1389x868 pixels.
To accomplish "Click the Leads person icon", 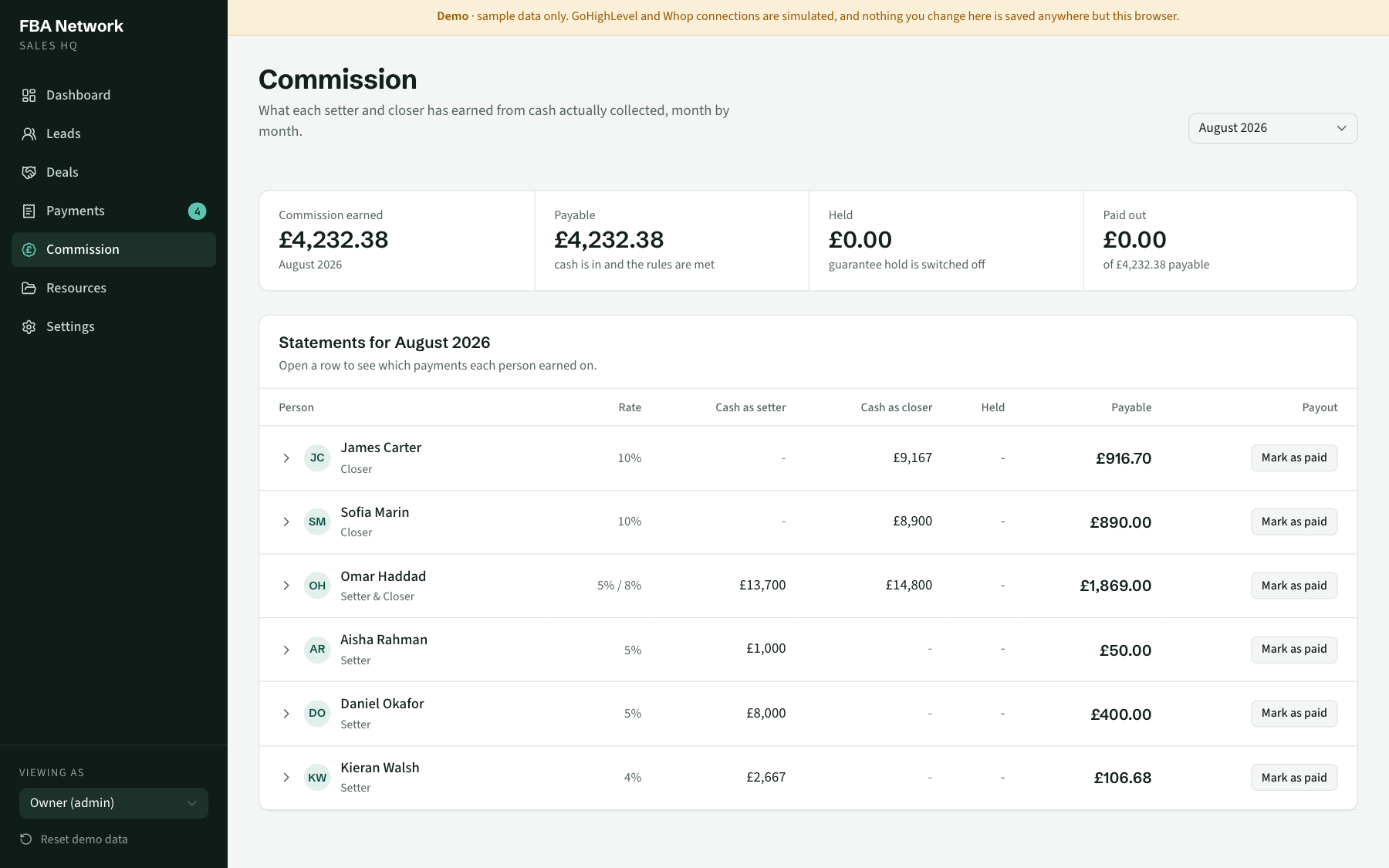I will (x=29, y=133).
